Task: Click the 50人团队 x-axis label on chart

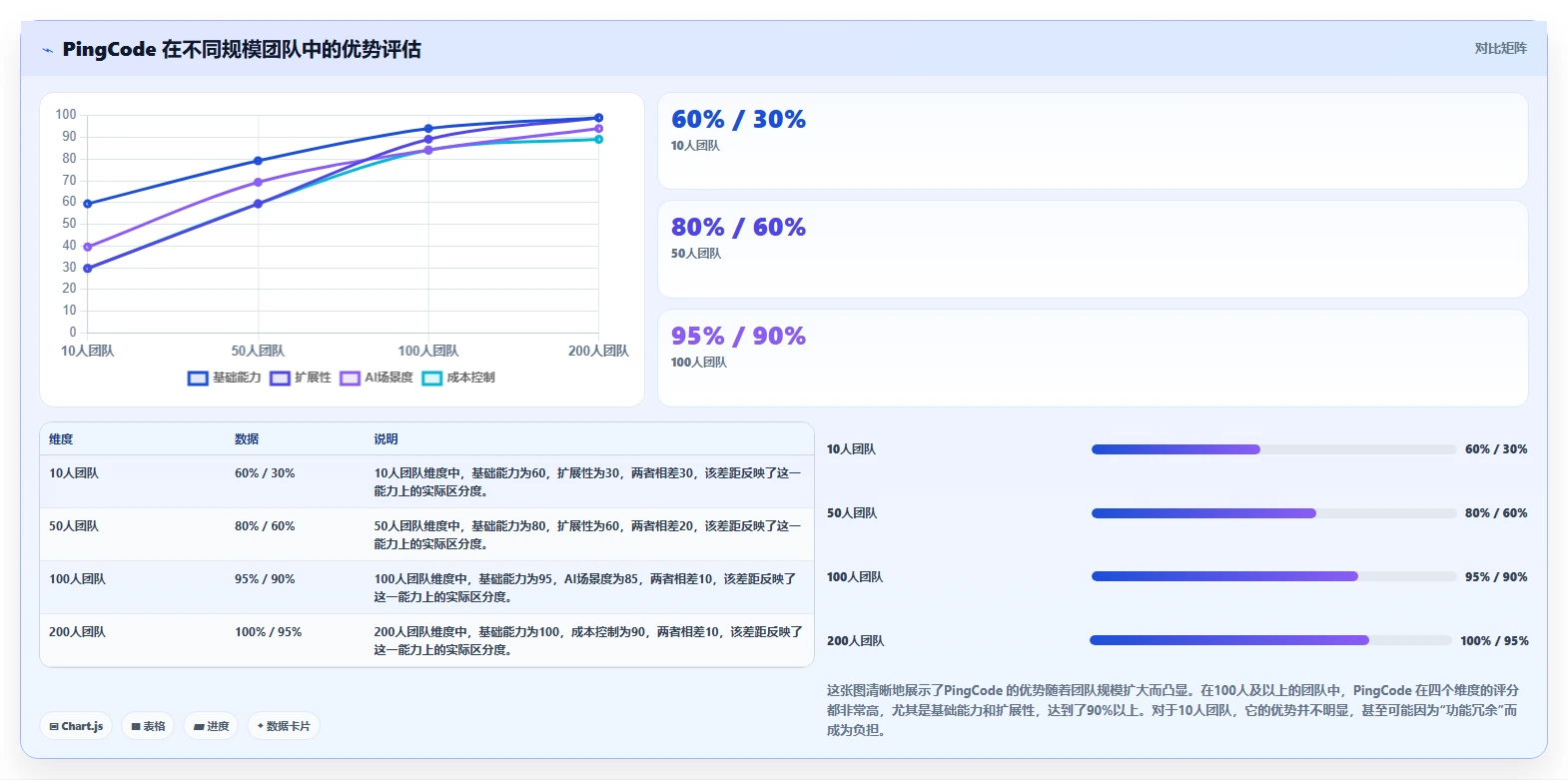Action: point(258,351)
